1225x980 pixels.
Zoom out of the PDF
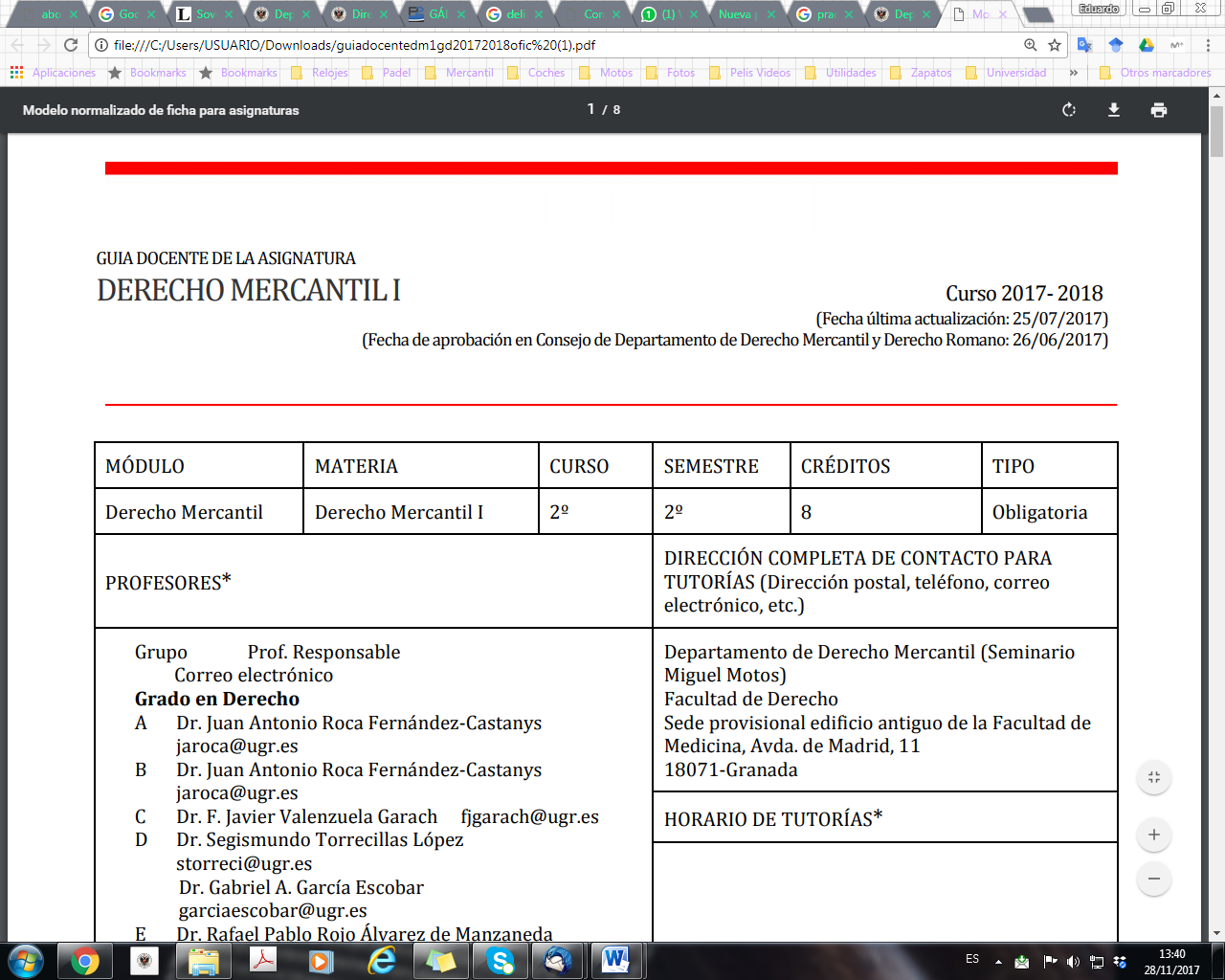click(1154, 879)
